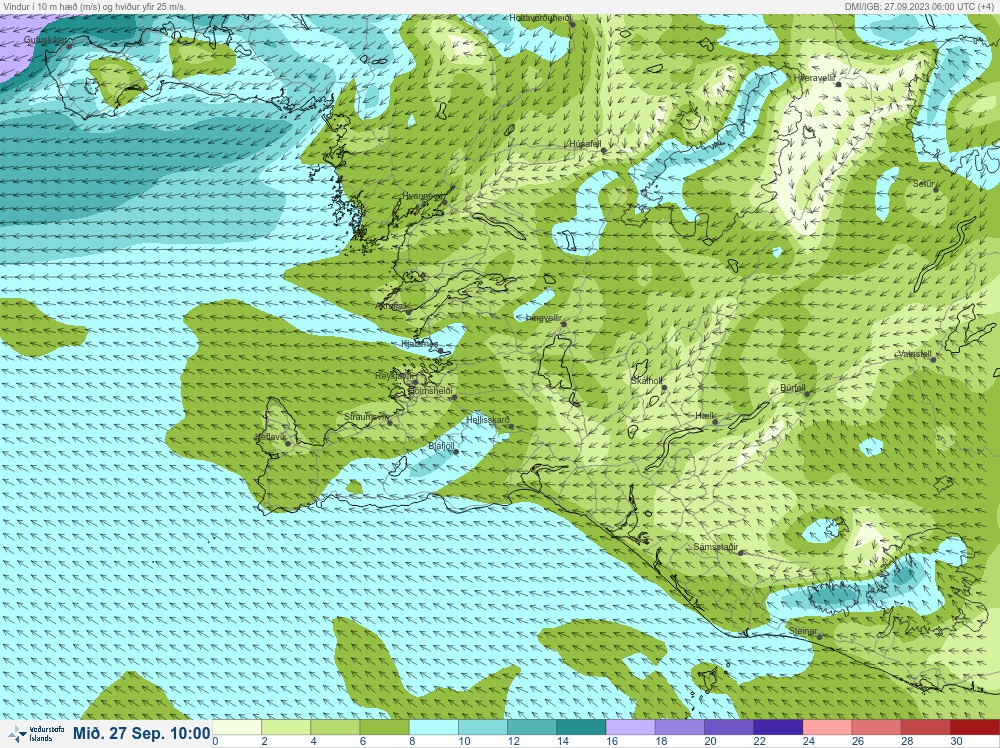This screenshot has height=748, width=1000.
Task: Click the 14–16 m/s dark teal legend swatch
Action: [x=580, y=728]
